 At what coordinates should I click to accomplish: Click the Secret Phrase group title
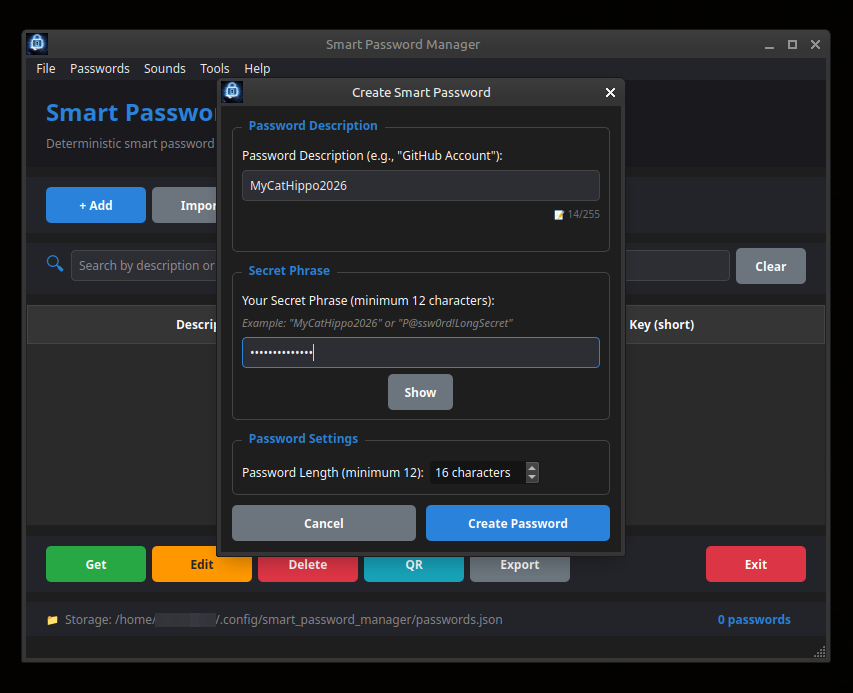(289, 270)
